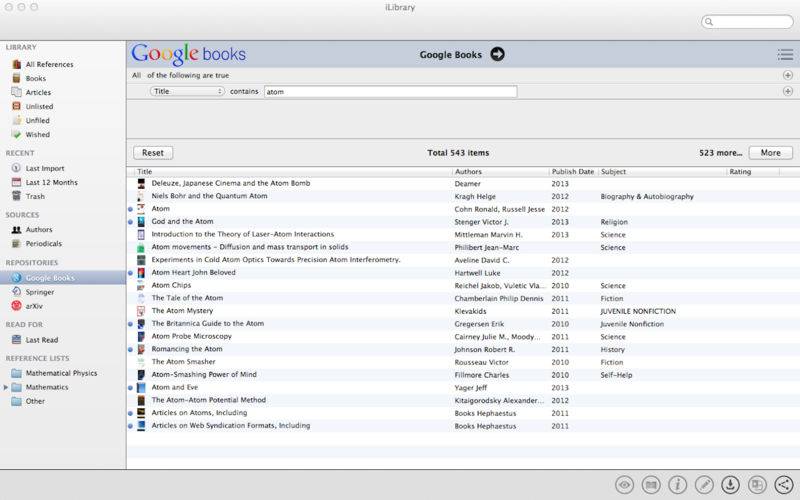The height and width of the screenshot is (500, 800).
Task: Open the Mathematical Physics reference list
Action: click(63, 373)
